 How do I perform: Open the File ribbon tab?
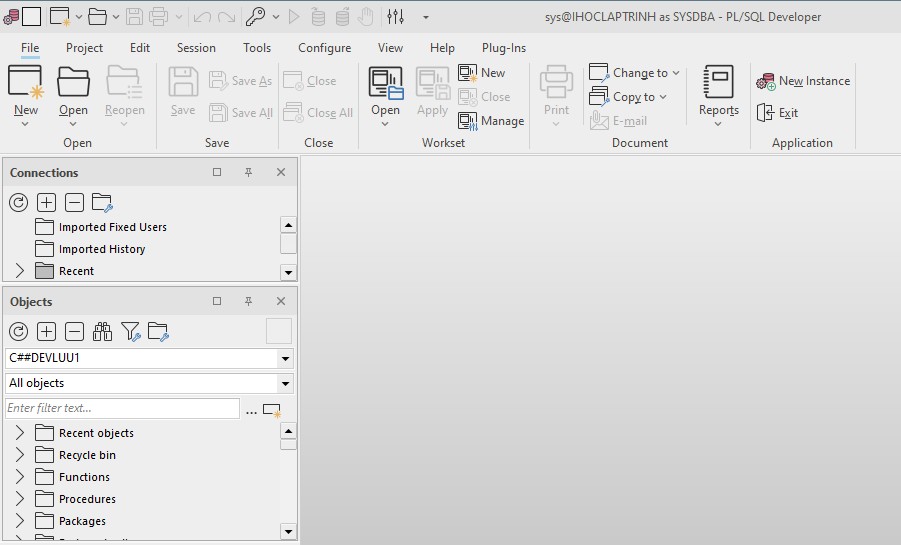pos(30,48)
